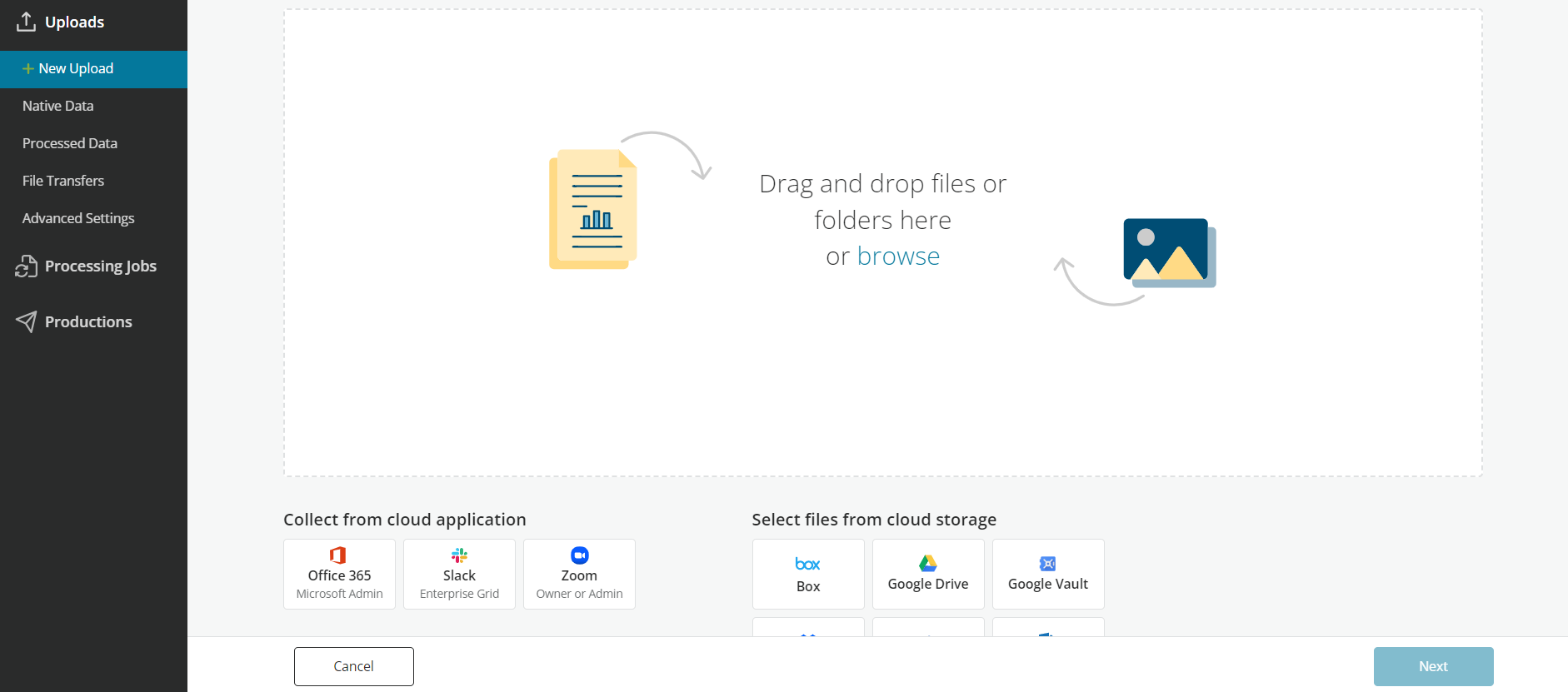The image size is (1568, 692).
Task: Click the Google Drive logo icon
Action: point(928,563)
